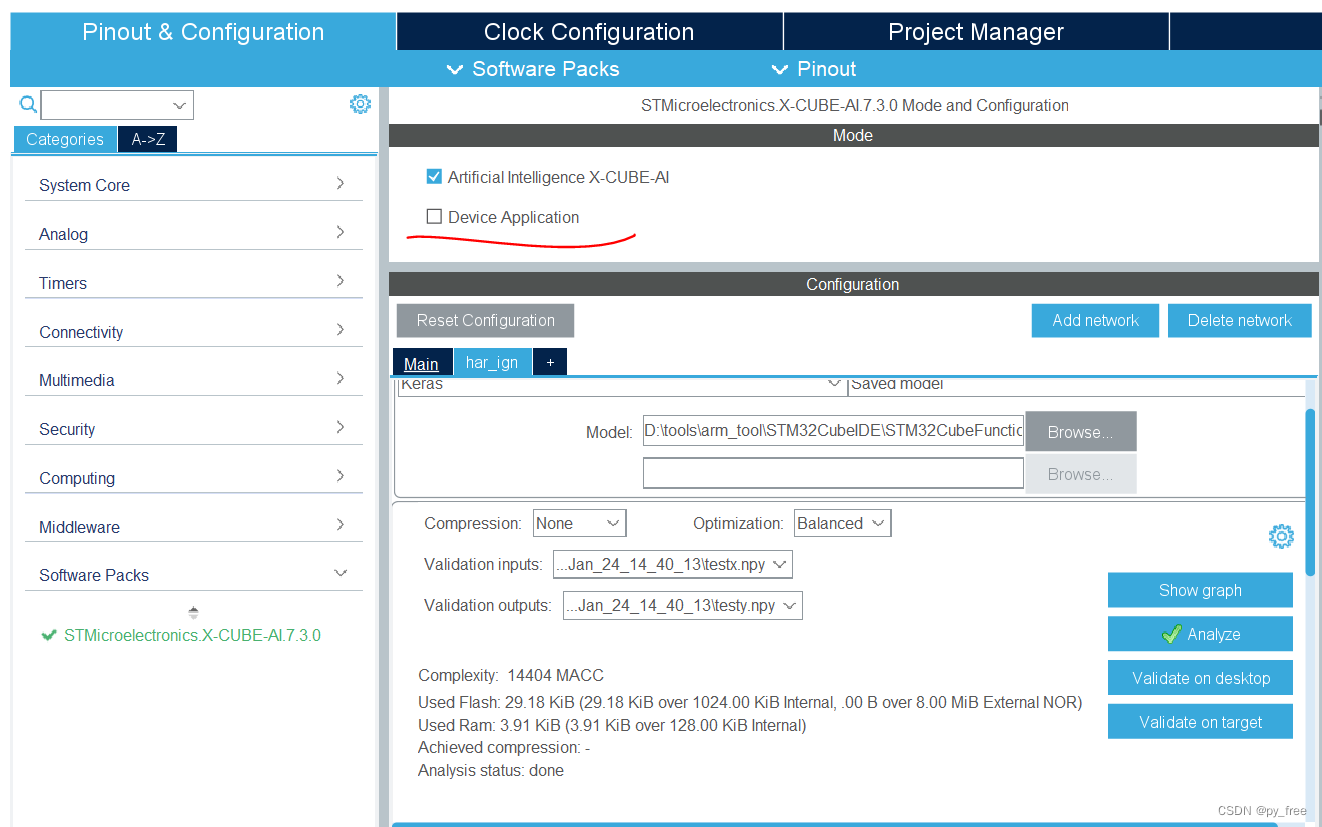Image resolution: width=1322 pixels, height=827 pixels.
Task: Click the Complexity 14404 MACC text
Action: tap(511, 676)
